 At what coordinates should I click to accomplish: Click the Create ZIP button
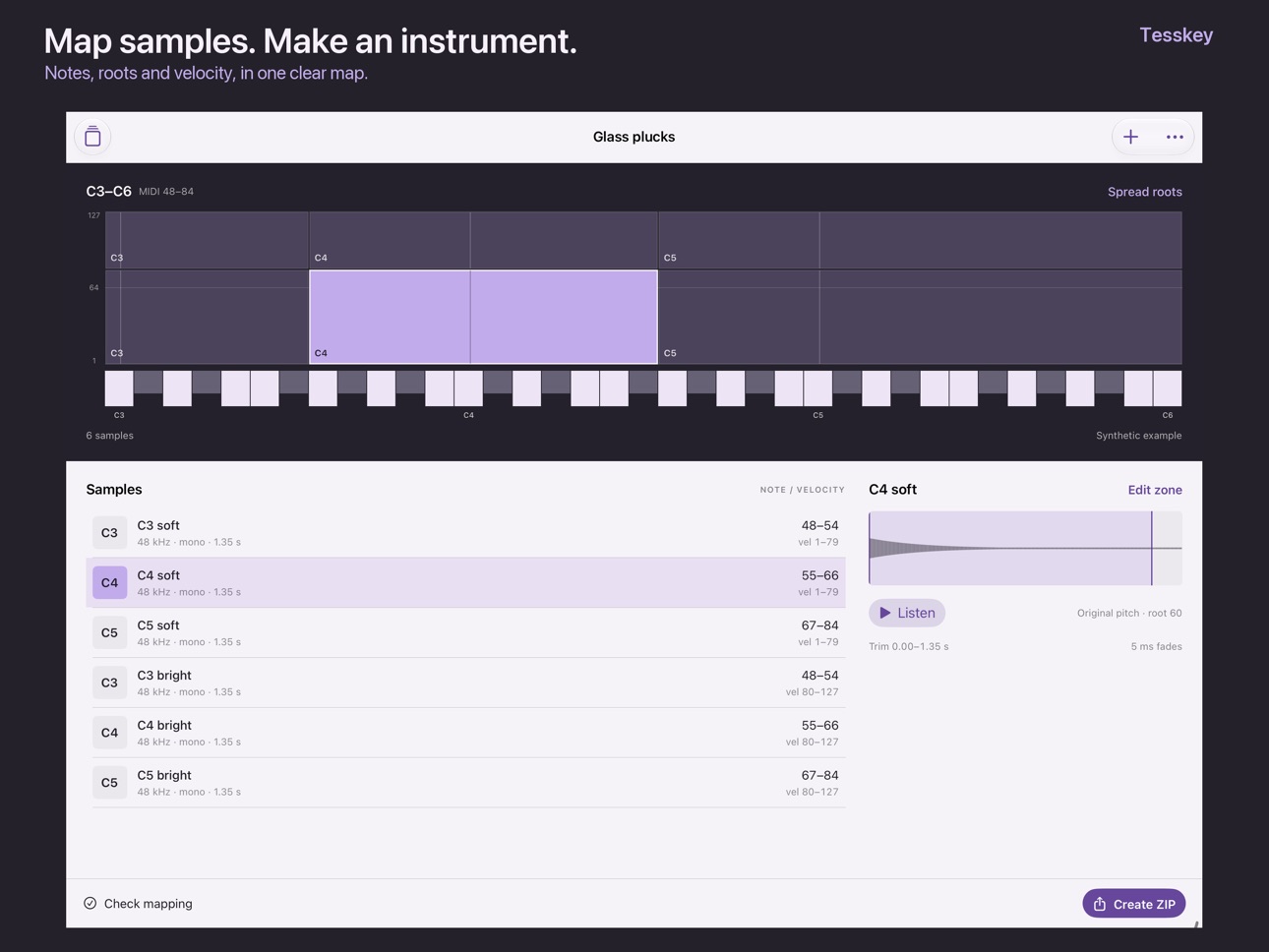[x=1134, y=904]
